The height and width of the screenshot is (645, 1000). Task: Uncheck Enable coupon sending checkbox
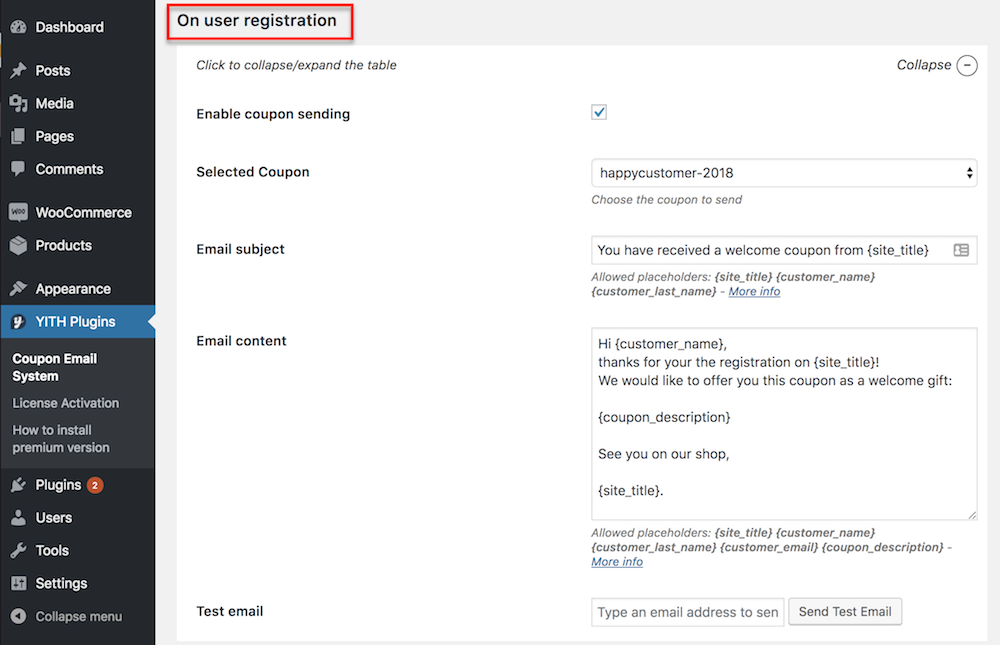(x=599, y=112)
